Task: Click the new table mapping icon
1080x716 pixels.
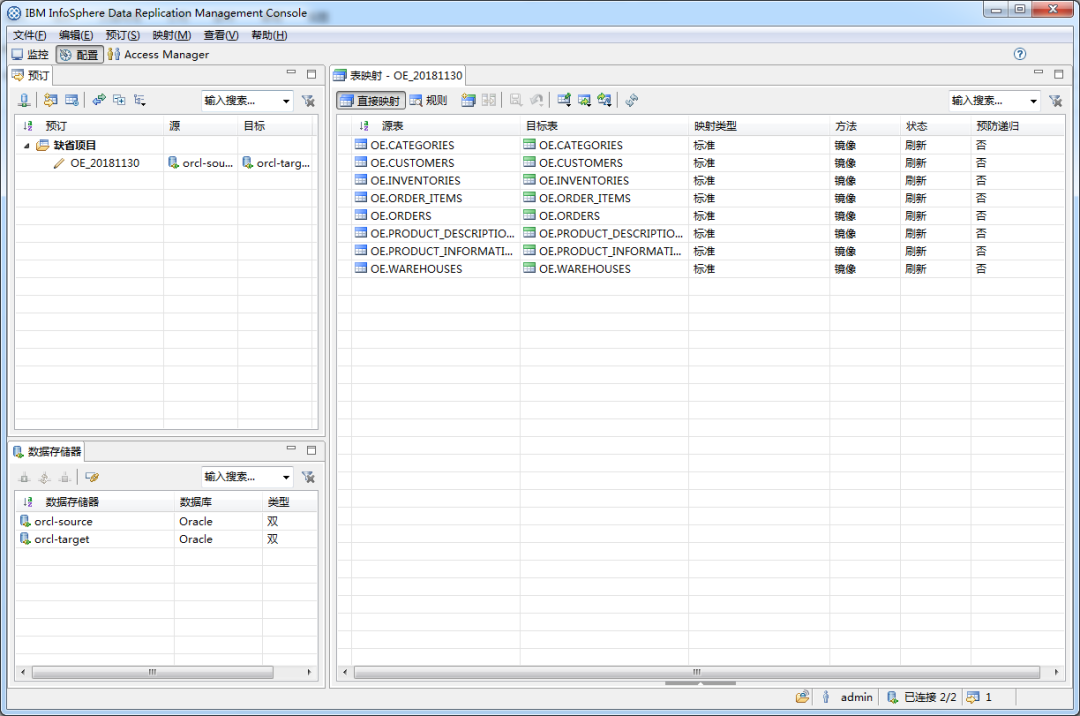Action: coord(468,101)
